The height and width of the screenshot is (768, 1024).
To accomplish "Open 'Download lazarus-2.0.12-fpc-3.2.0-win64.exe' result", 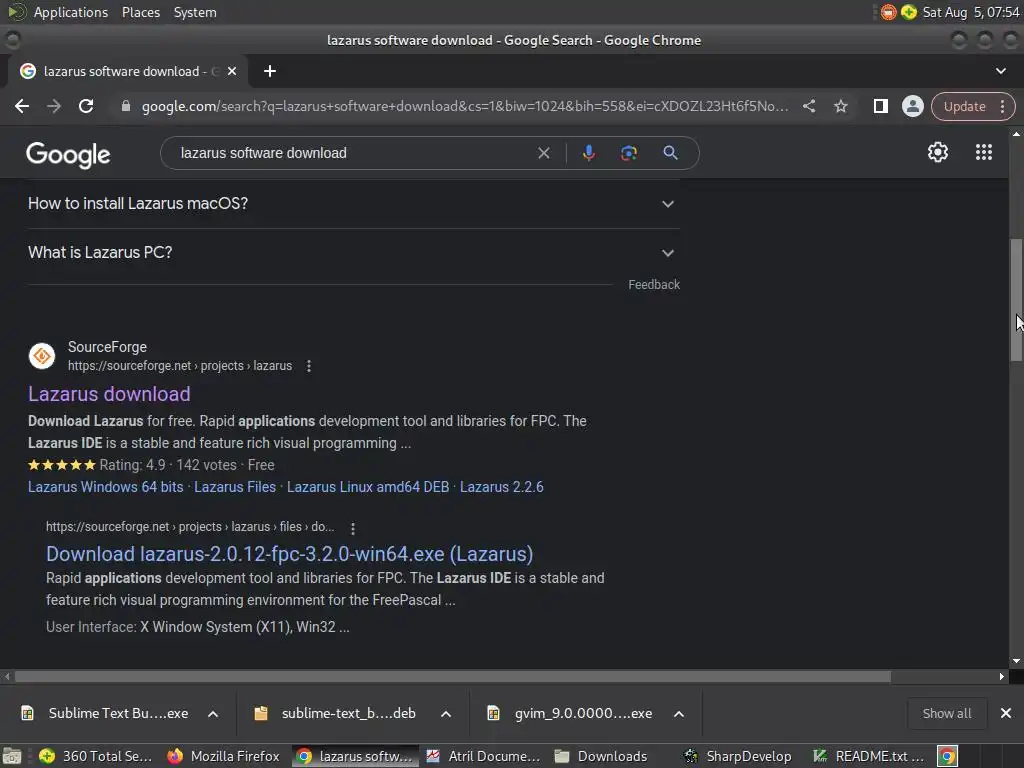I will coord(289,554).
